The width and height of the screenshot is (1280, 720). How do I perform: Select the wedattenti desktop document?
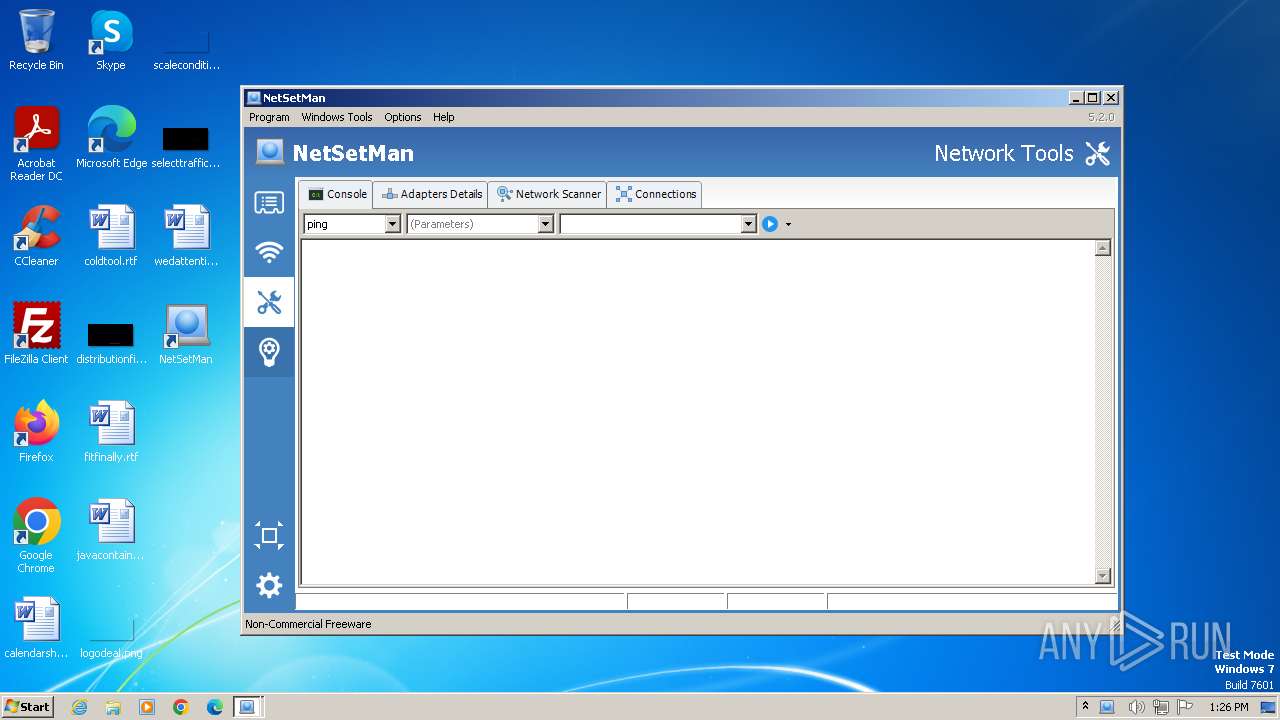(x=186, y=236)
